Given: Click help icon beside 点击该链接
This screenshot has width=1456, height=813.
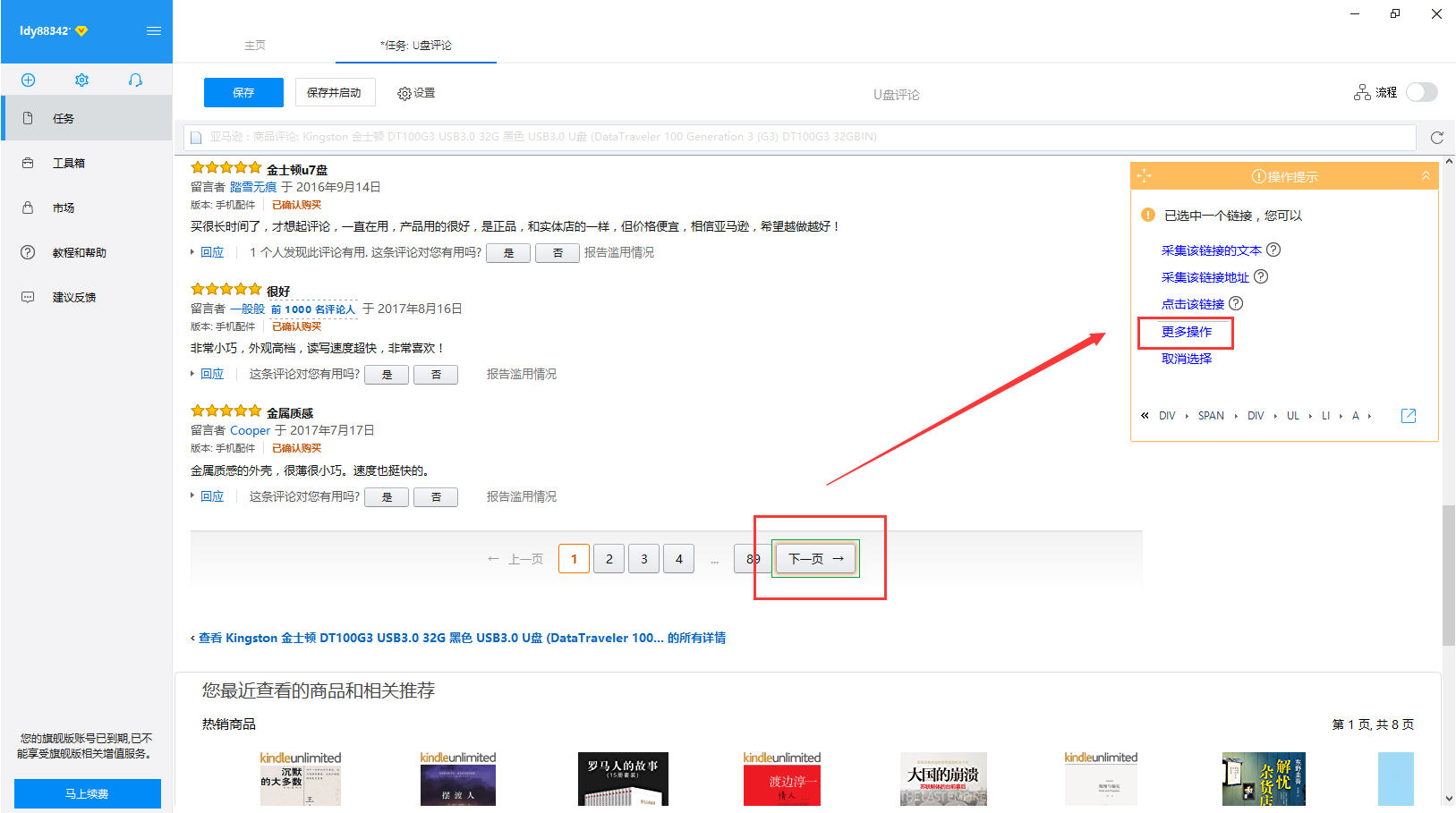Looking at the screenshot, I should pos(1236,303).
